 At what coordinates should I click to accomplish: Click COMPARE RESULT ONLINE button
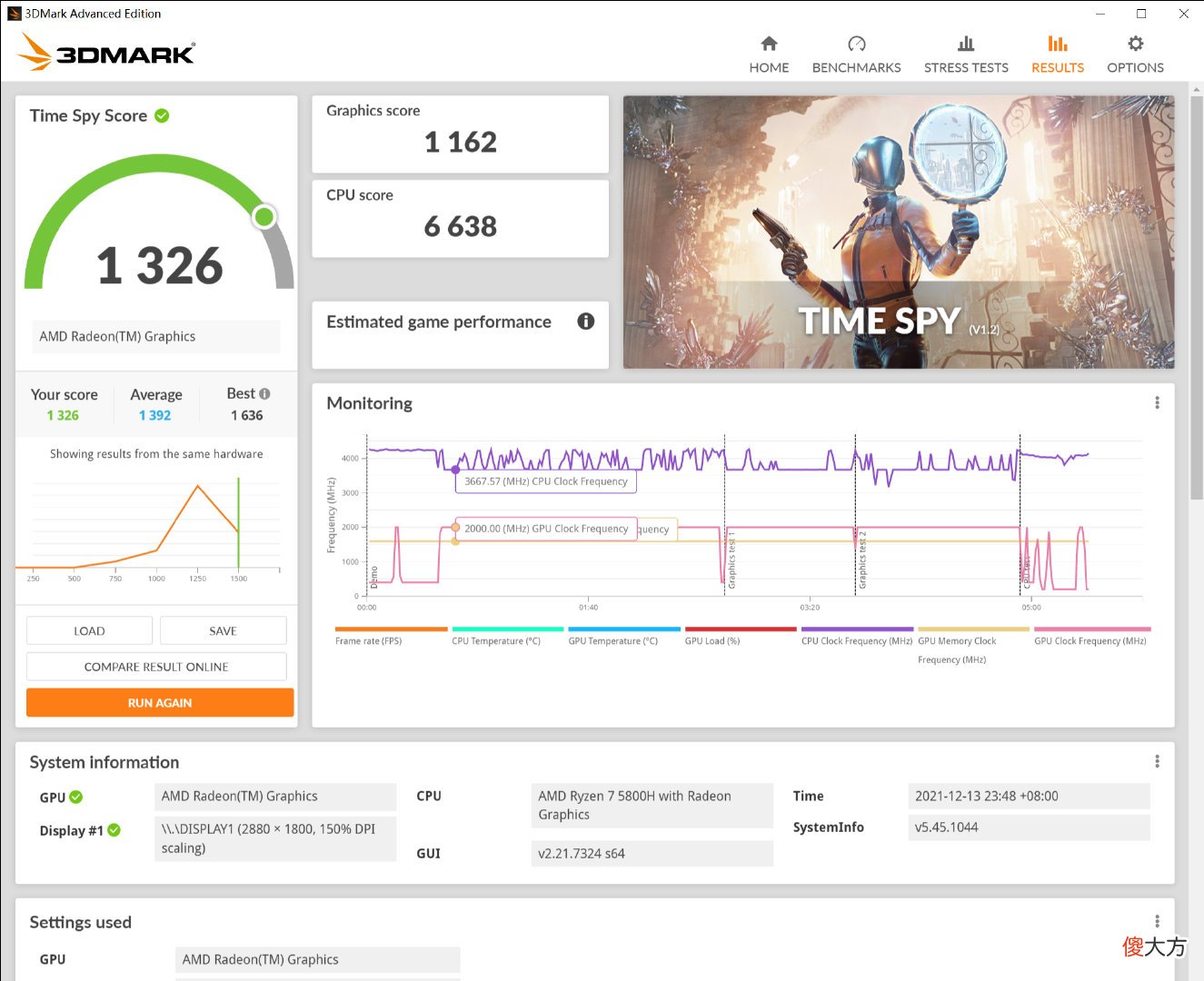pyautogui.click(x=156, y=667)
